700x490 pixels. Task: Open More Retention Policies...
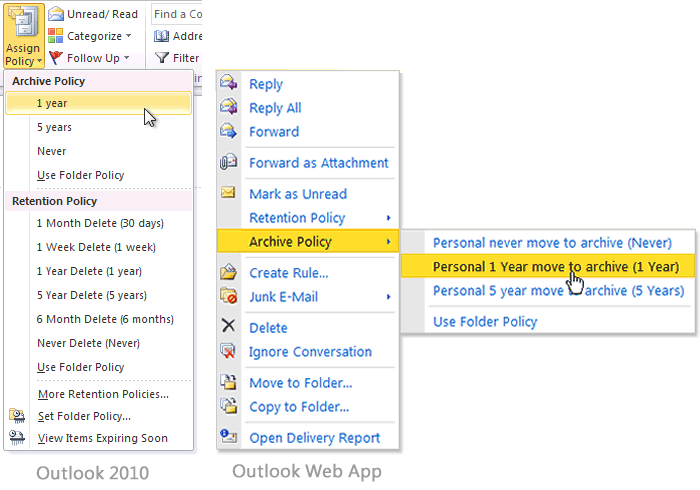point(99,394)
